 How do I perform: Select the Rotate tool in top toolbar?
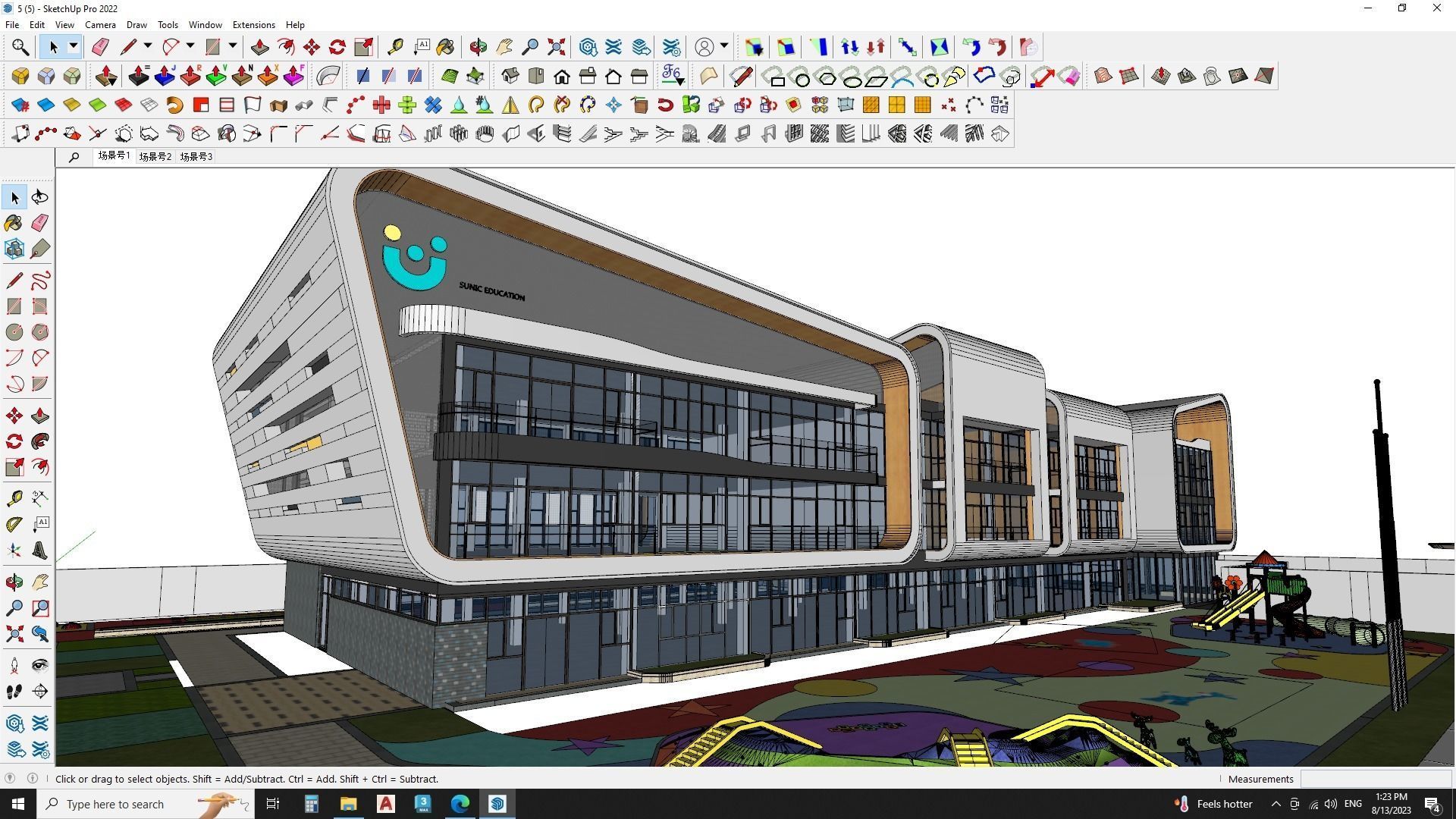[337, 47]
